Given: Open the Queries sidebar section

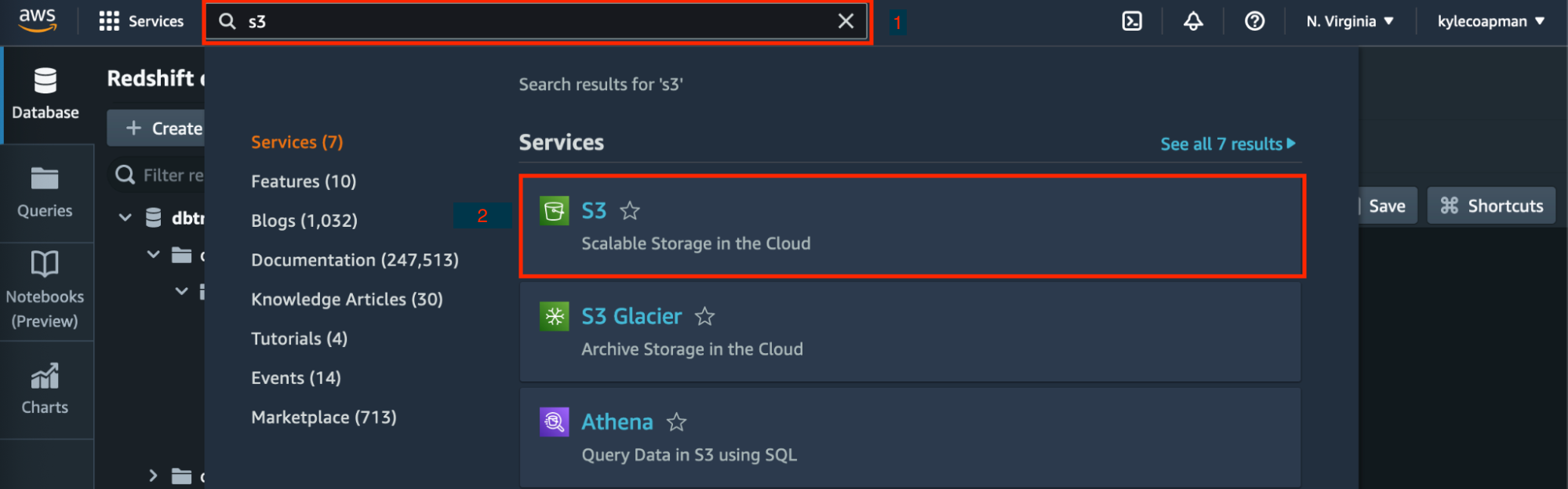Looking at the screenshot, I should point(45,192).
